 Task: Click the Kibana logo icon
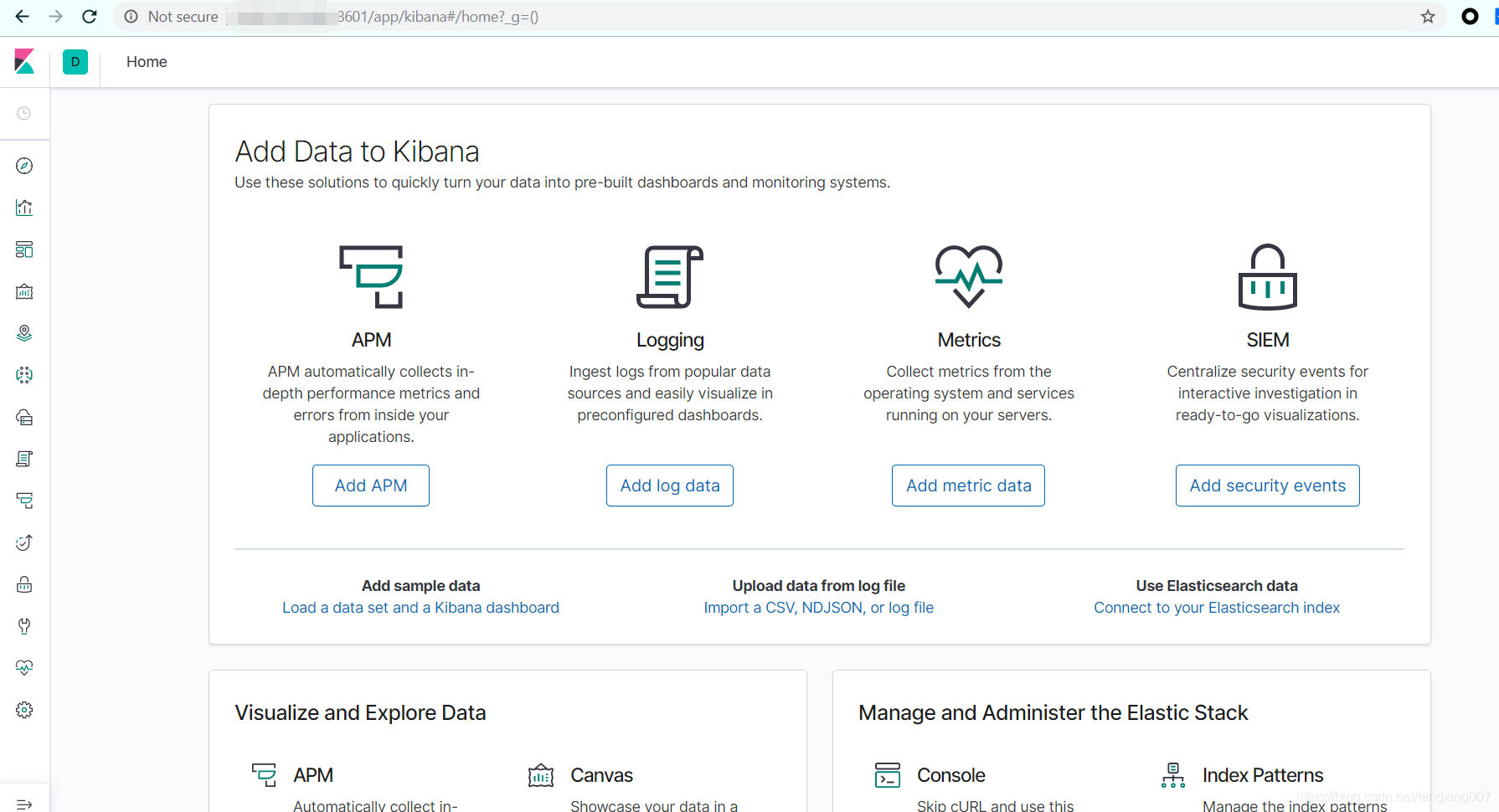24,61
